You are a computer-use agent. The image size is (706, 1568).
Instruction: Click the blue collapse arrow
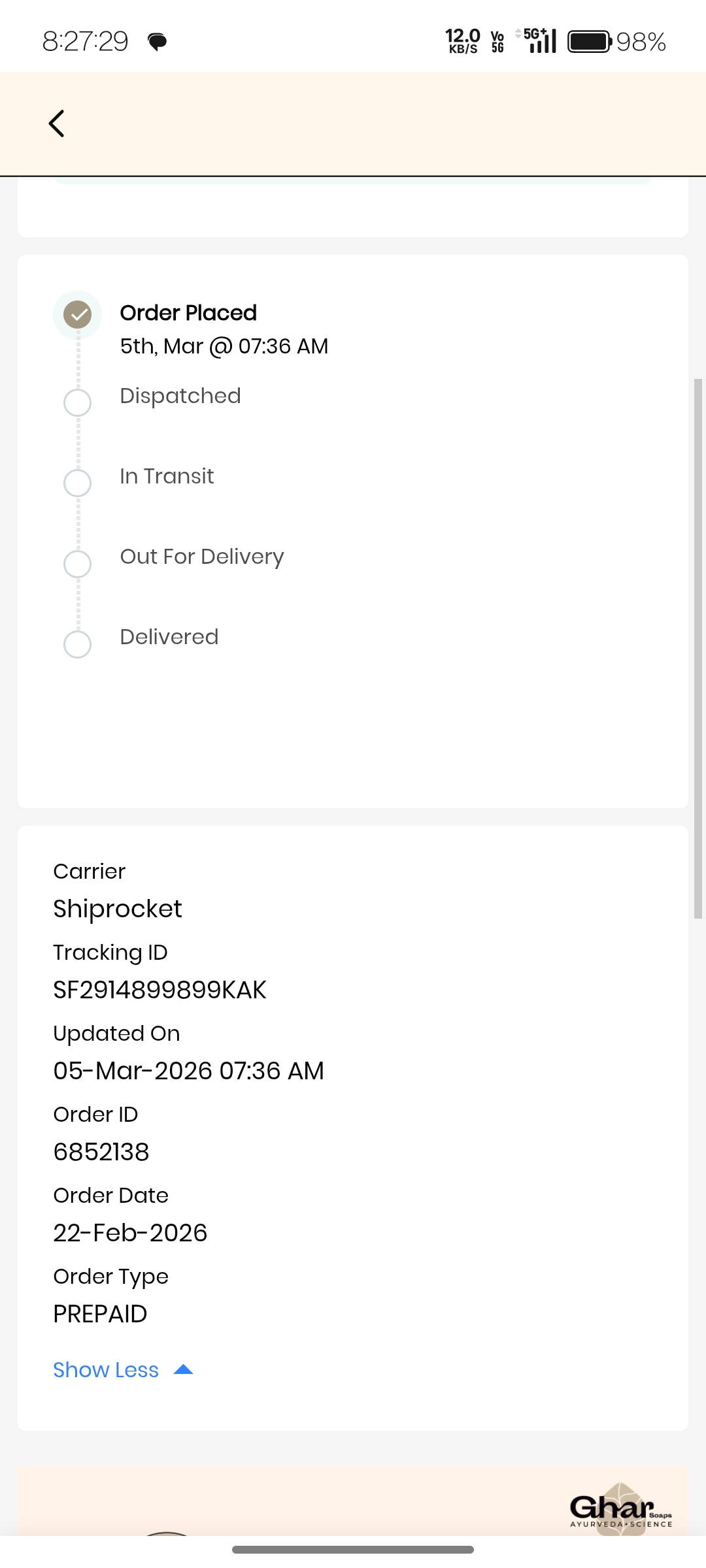[x=184, y=1369]
